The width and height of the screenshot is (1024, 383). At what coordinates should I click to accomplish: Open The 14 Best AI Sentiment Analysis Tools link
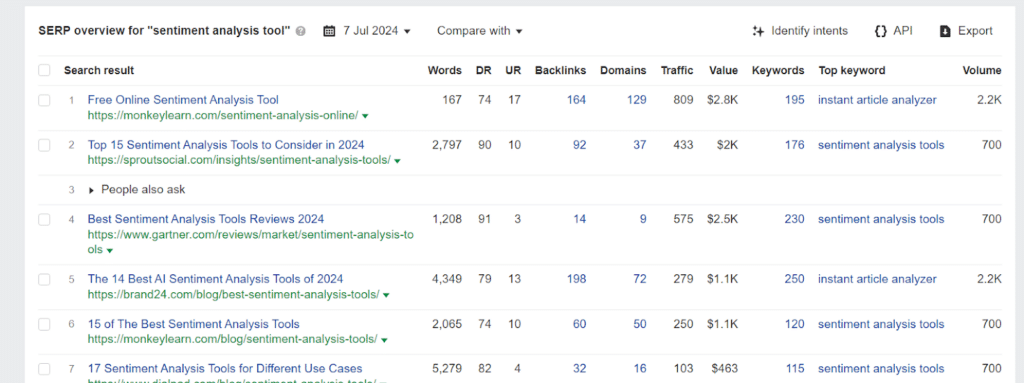(x=216, y=279)
